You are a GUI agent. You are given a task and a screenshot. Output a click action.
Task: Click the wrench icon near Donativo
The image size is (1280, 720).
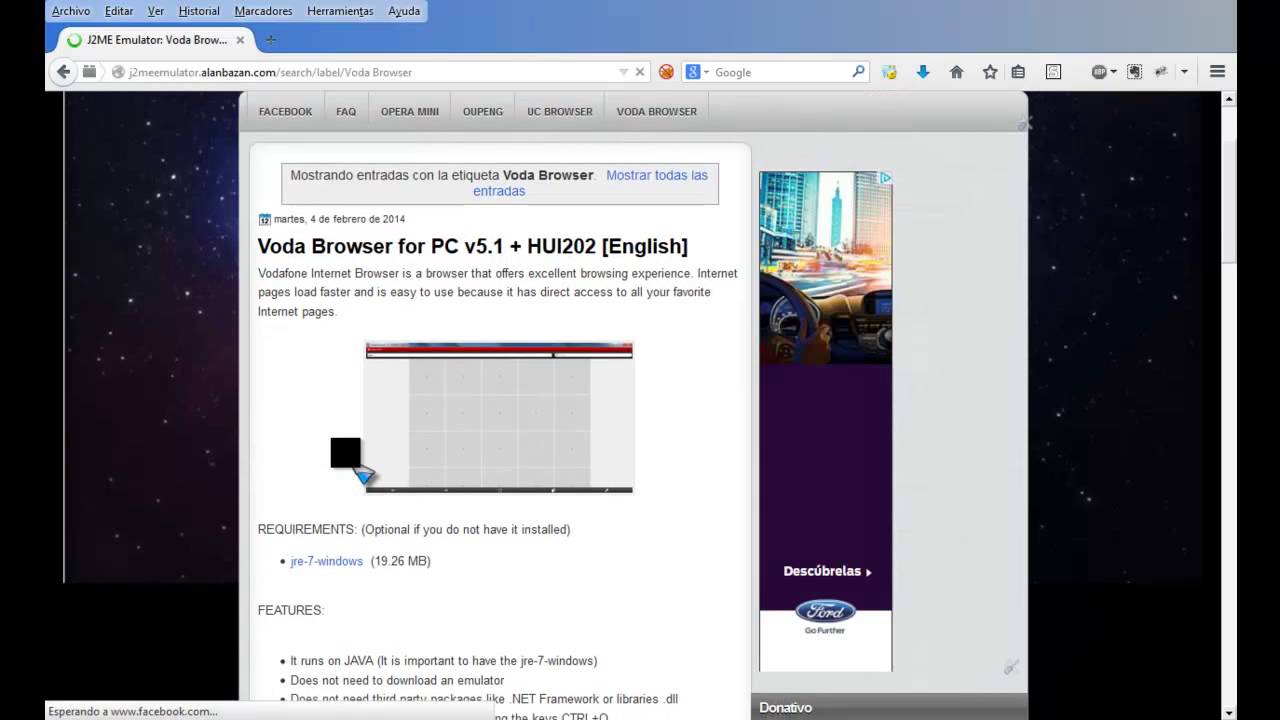(1011, 667)
